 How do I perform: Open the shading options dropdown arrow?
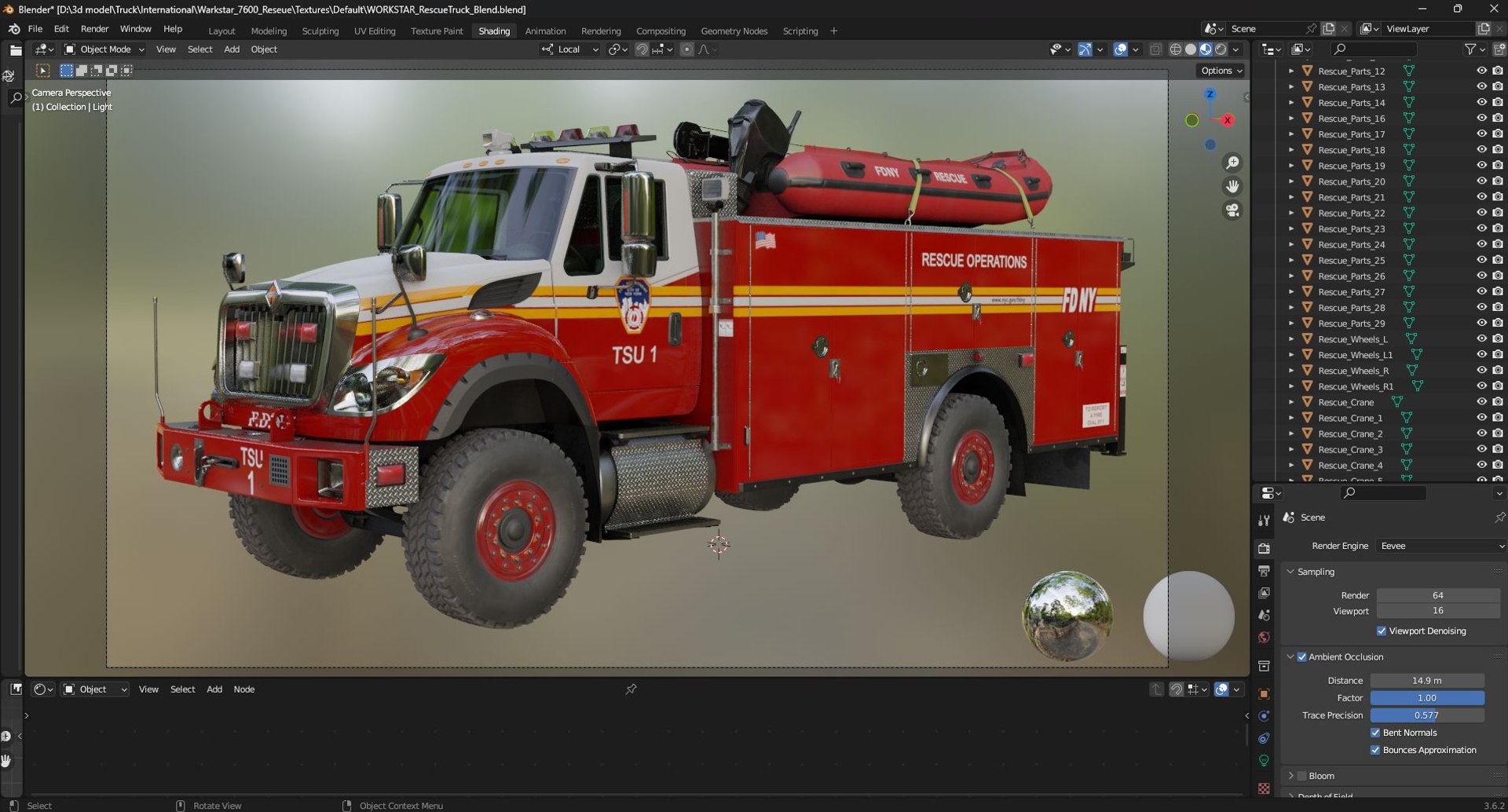[1236, 49]
